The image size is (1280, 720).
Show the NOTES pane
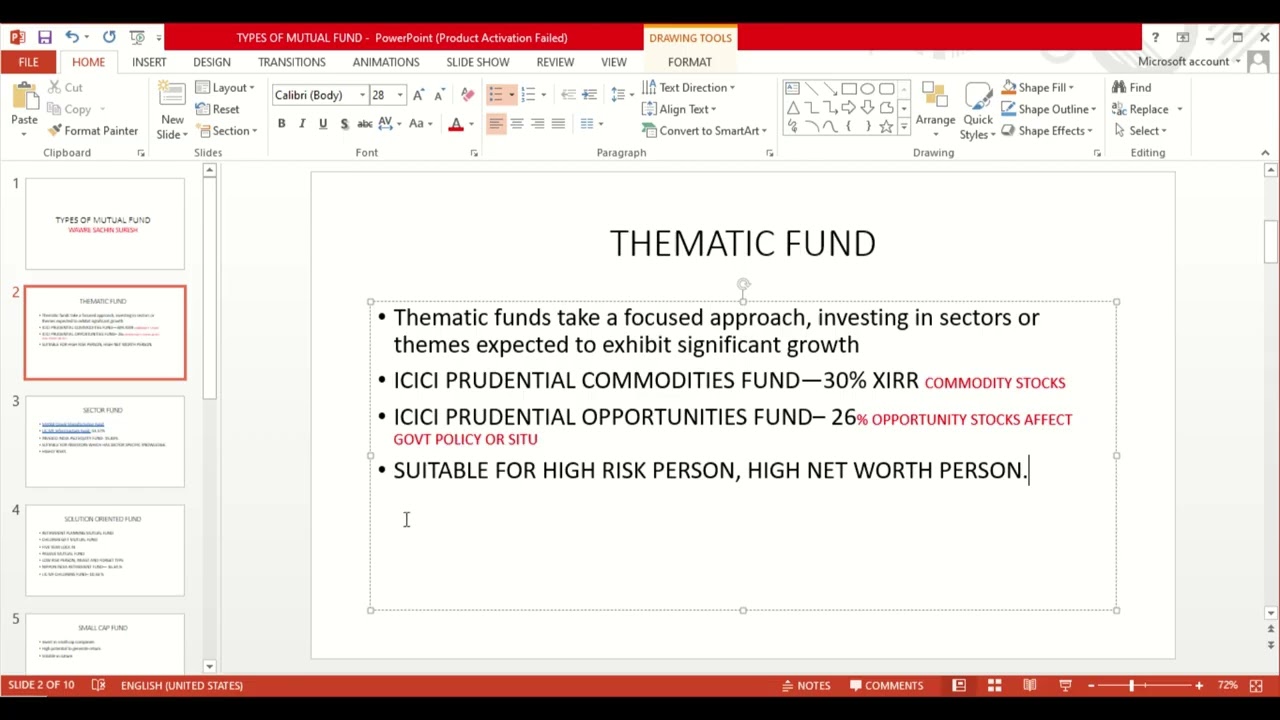806,685
